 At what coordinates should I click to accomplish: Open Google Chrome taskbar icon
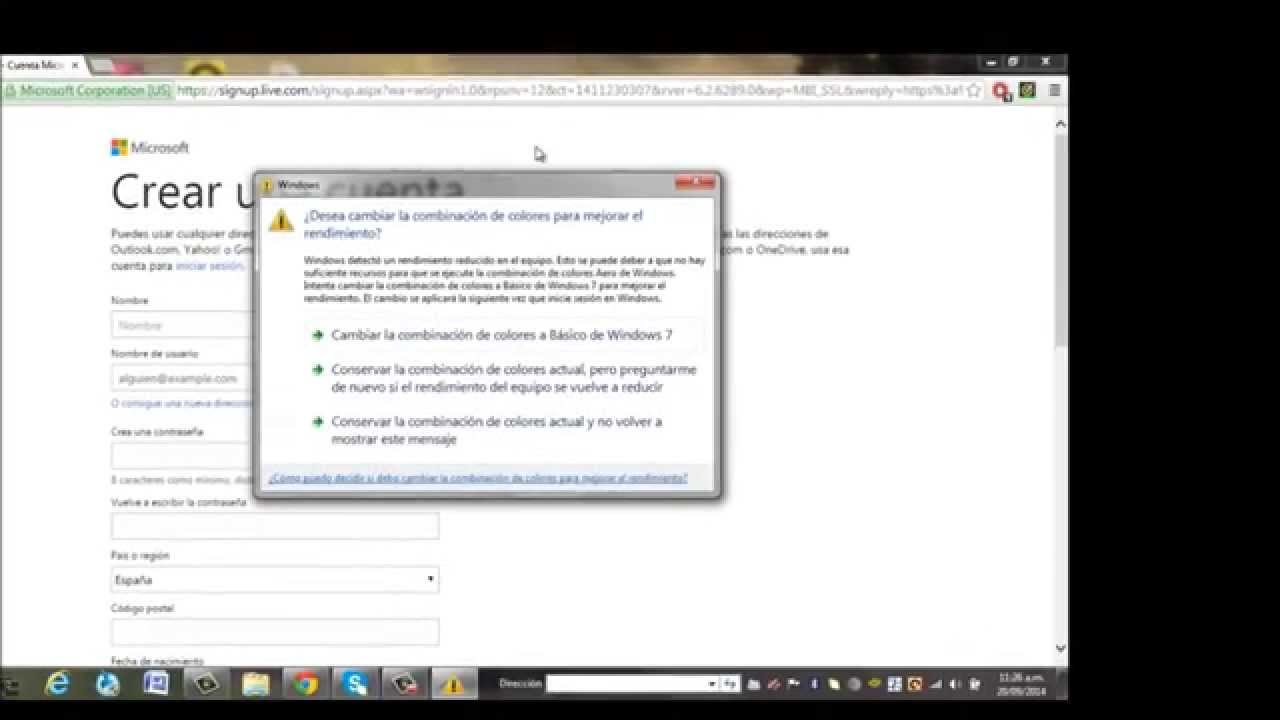(x=306, y=684)
